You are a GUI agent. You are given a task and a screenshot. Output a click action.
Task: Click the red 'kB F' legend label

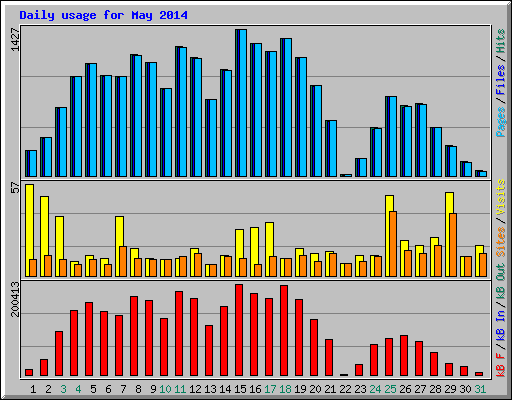pos(501,364)
